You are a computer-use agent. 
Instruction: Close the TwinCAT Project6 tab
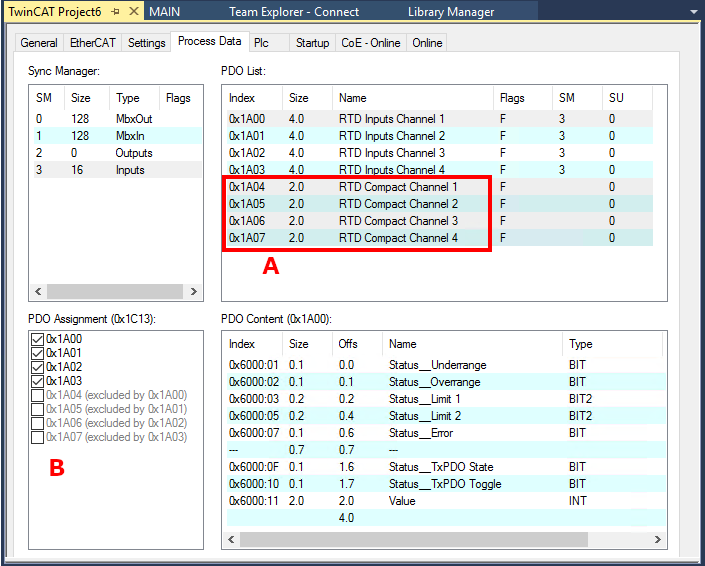pos(134,11)
